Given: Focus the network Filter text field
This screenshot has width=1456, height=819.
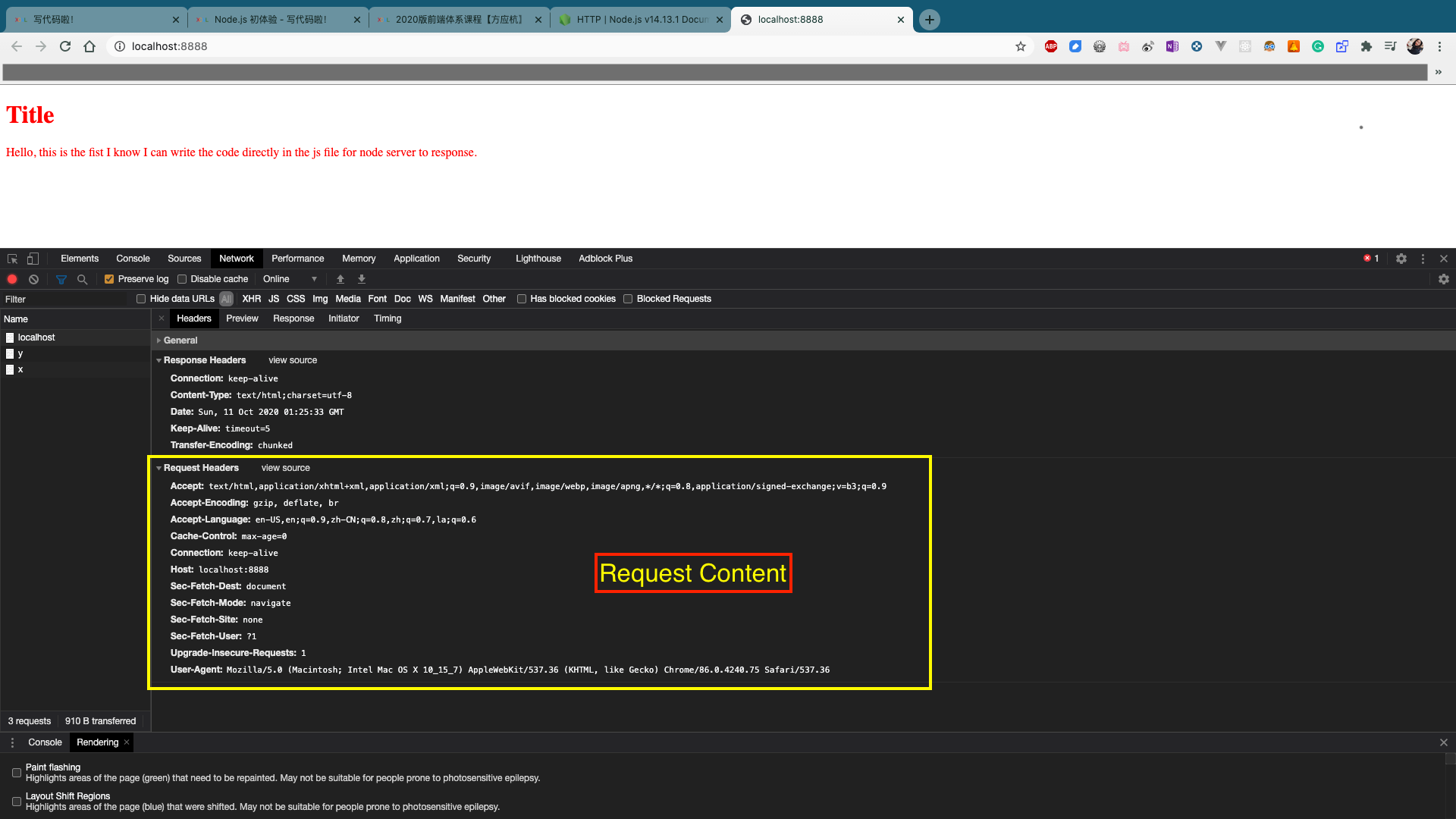Looking at the screenshot, I should (x=65, y=300).
